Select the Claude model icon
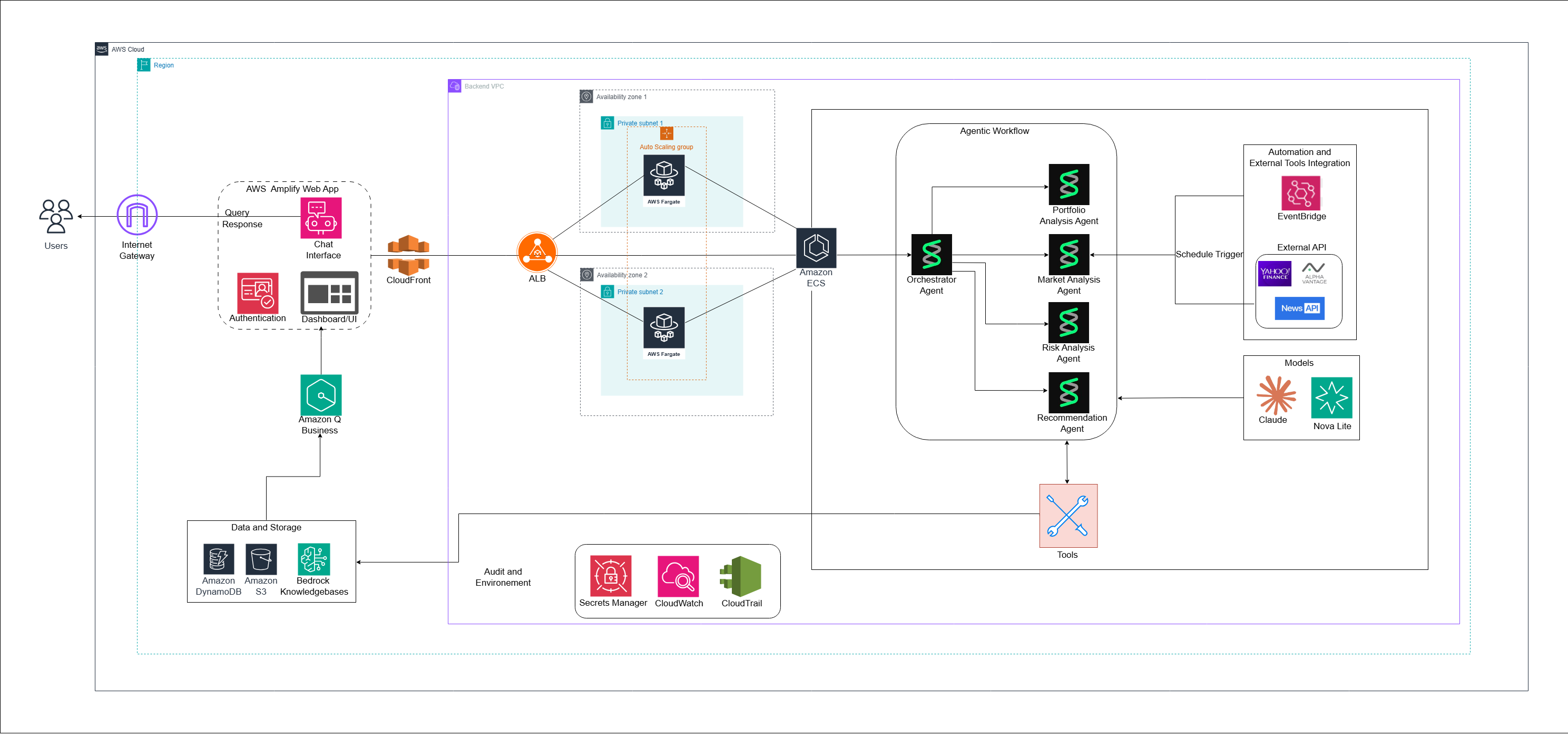This screenshot has height=736, width=1568. click(1276, 395)
